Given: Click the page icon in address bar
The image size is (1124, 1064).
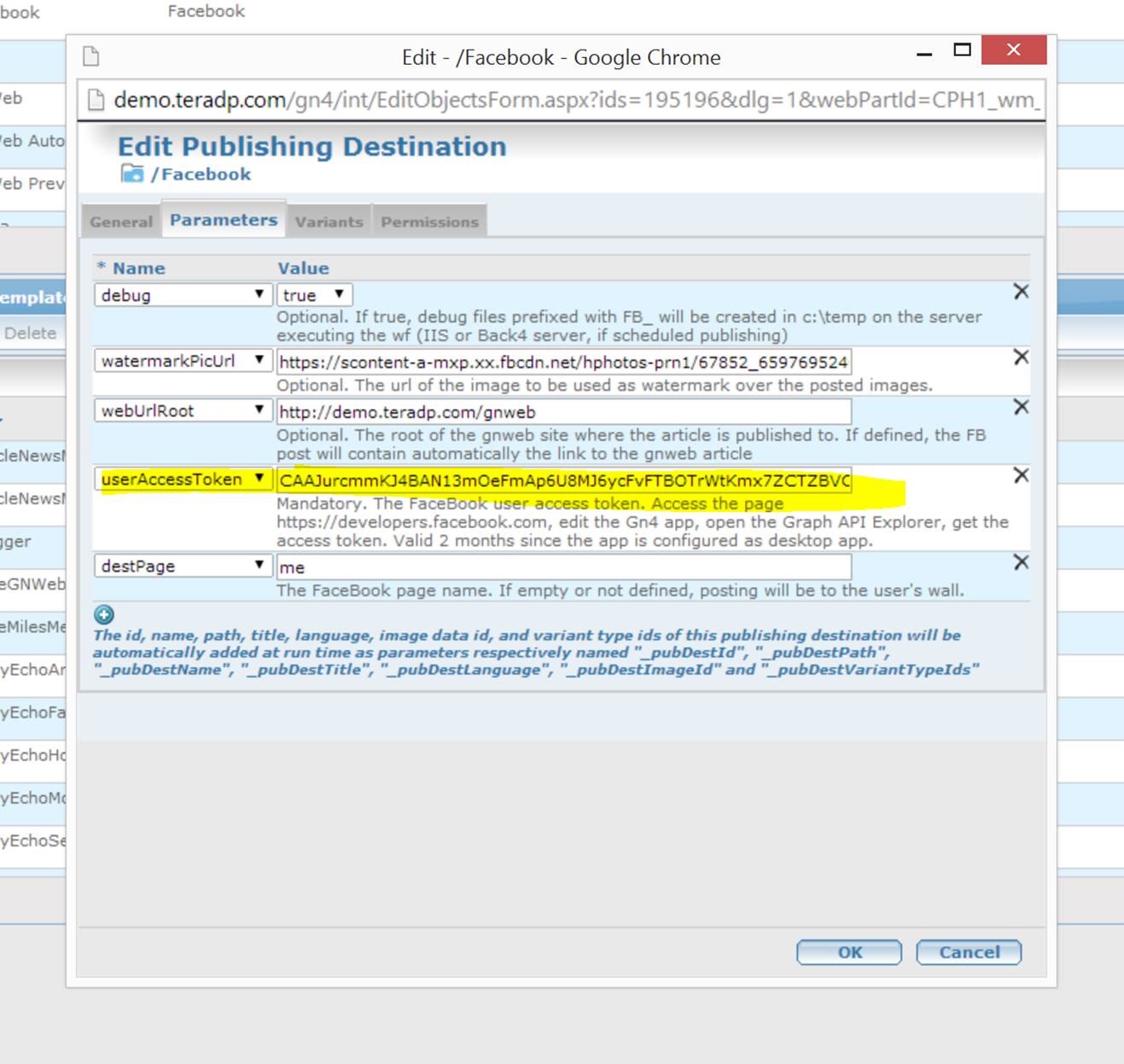Looking at the screenshot, I should click(96, 100).
